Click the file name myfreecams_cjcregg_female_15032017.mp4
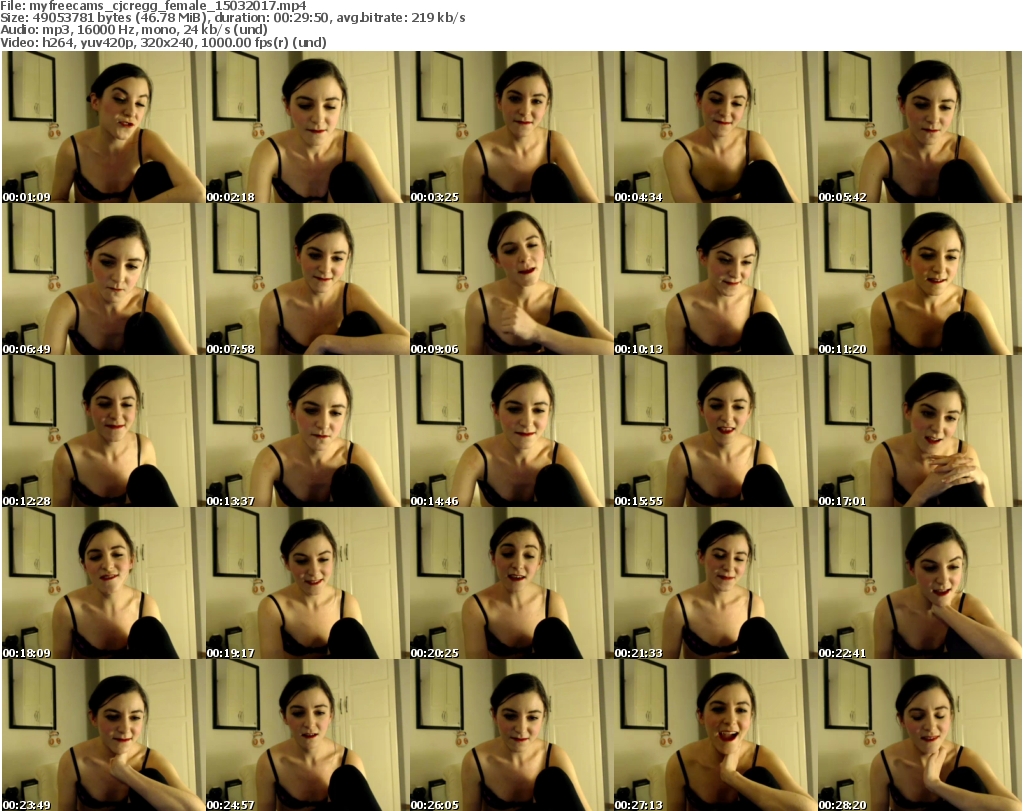The width and height of the screenshot is (1024, 811). (x=168, y=6)
